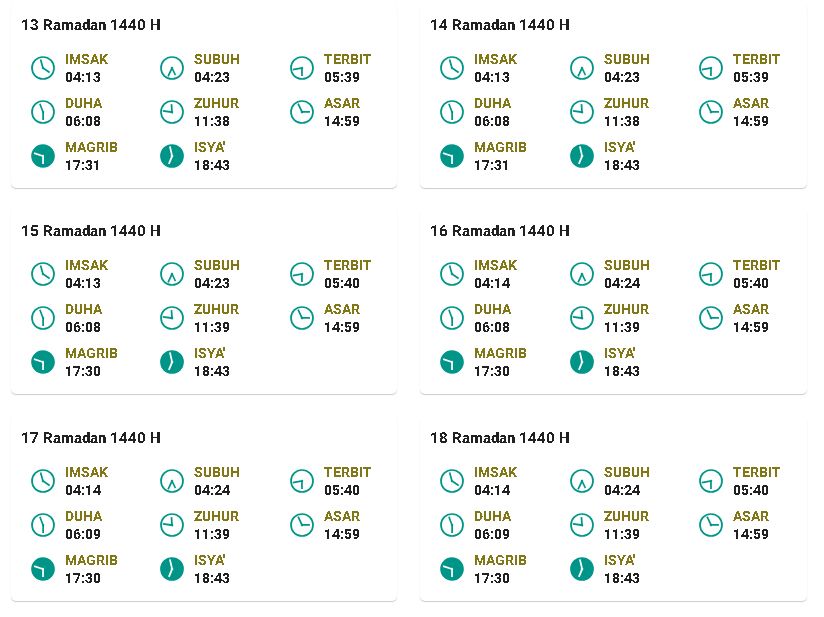Click the SUBUH 04:24 label for 18 Ramadan

pos(626,481)
